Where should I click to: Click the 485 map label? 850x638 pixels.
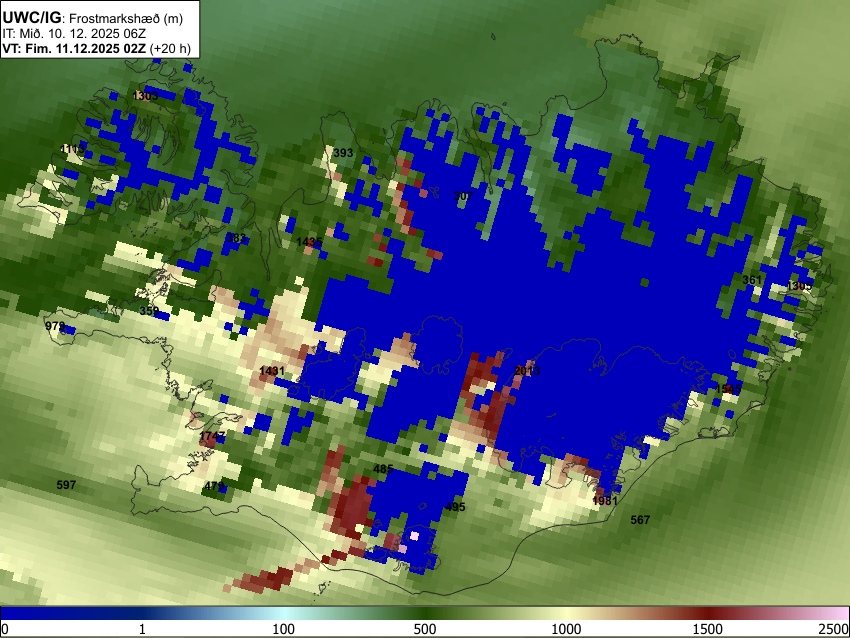(383, 469)
